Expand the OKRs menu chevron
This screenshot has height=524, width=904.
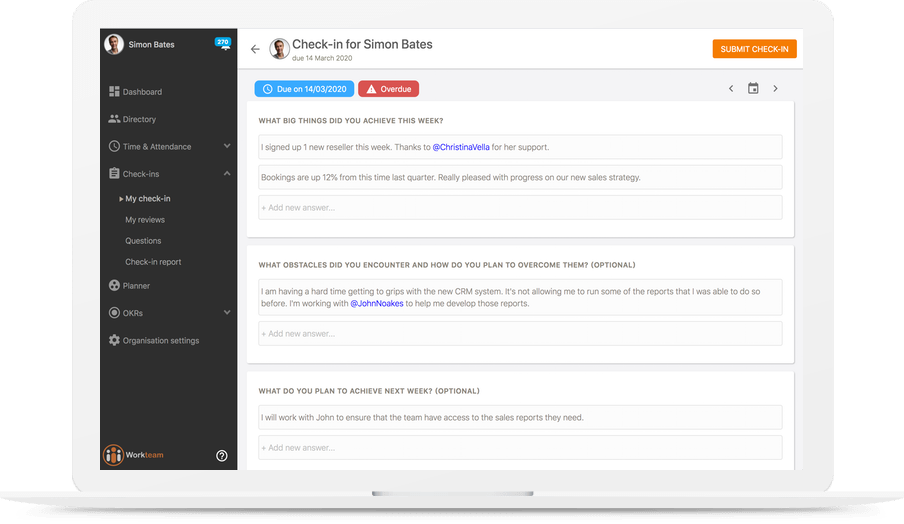click(227, 312)
